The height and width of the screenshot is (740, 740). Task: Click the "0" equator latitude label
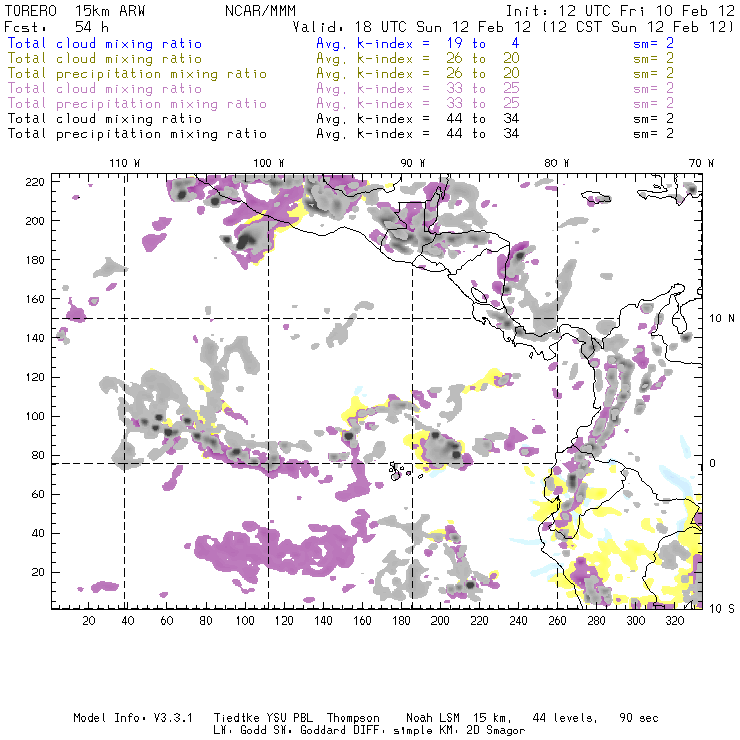pos(713,463)
